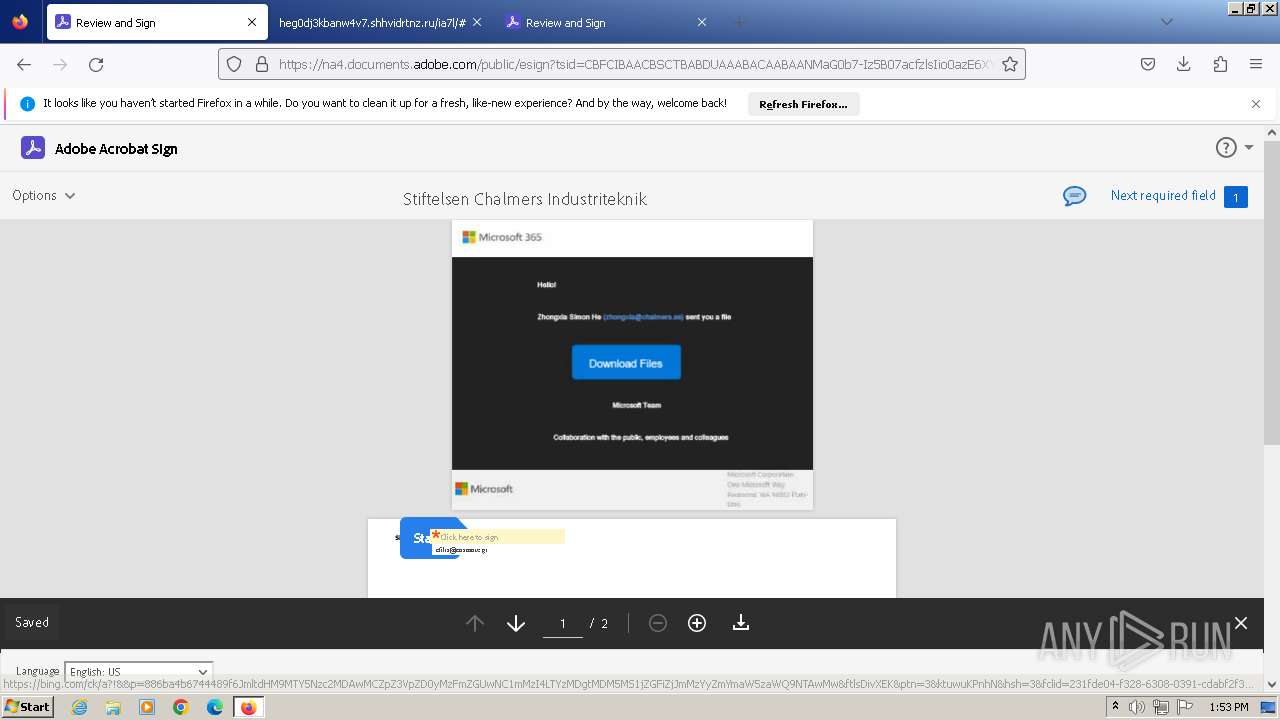Viewport: 1280px width, 720px height.
Task: Open Edge from the taskbar
Action: pyautogui.click(x=215, y=707)
